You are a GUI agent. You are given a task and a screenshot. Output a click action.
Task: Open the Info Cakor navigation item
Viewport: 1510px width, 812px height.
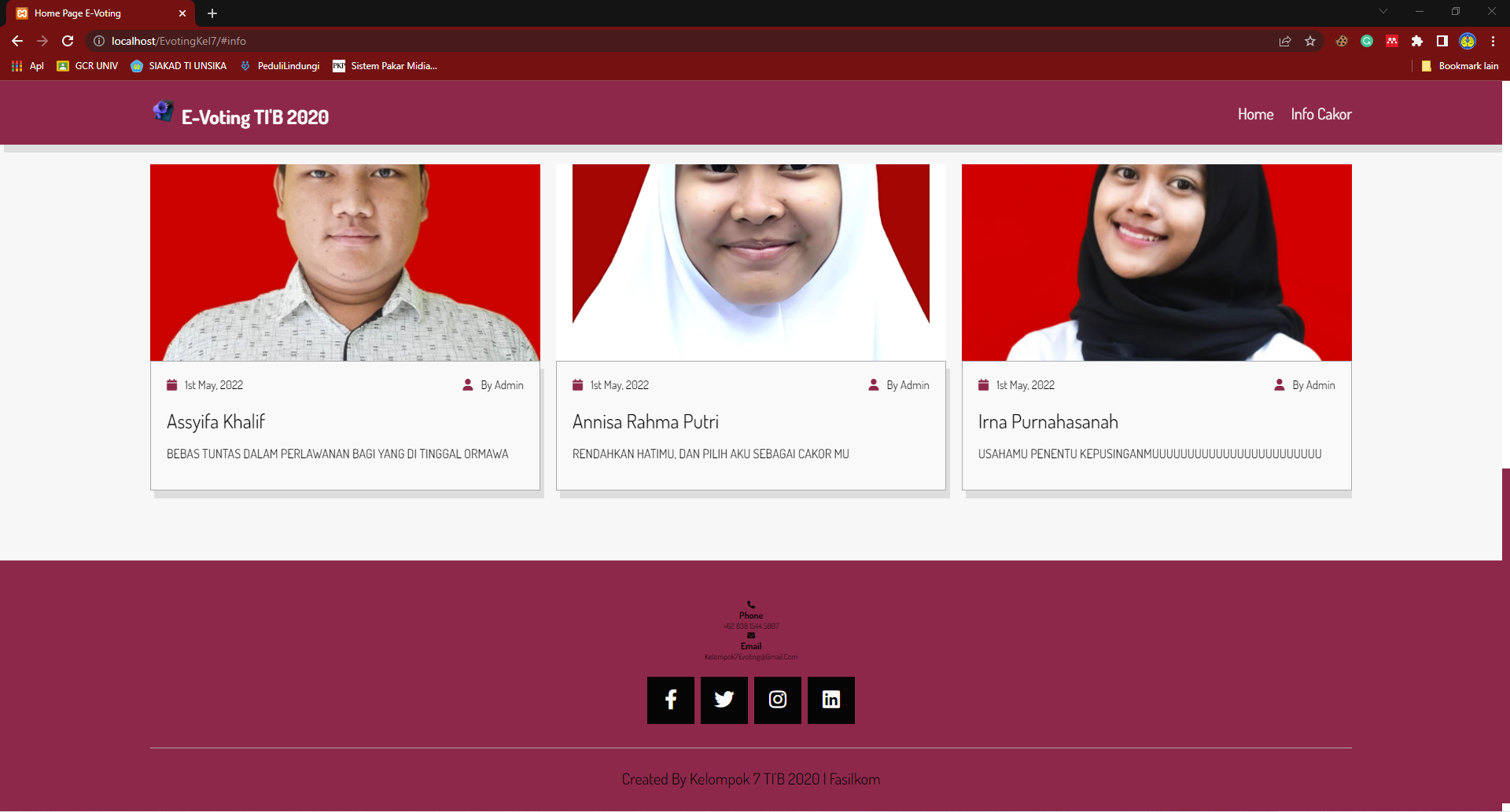click(x=1320, y=113)
